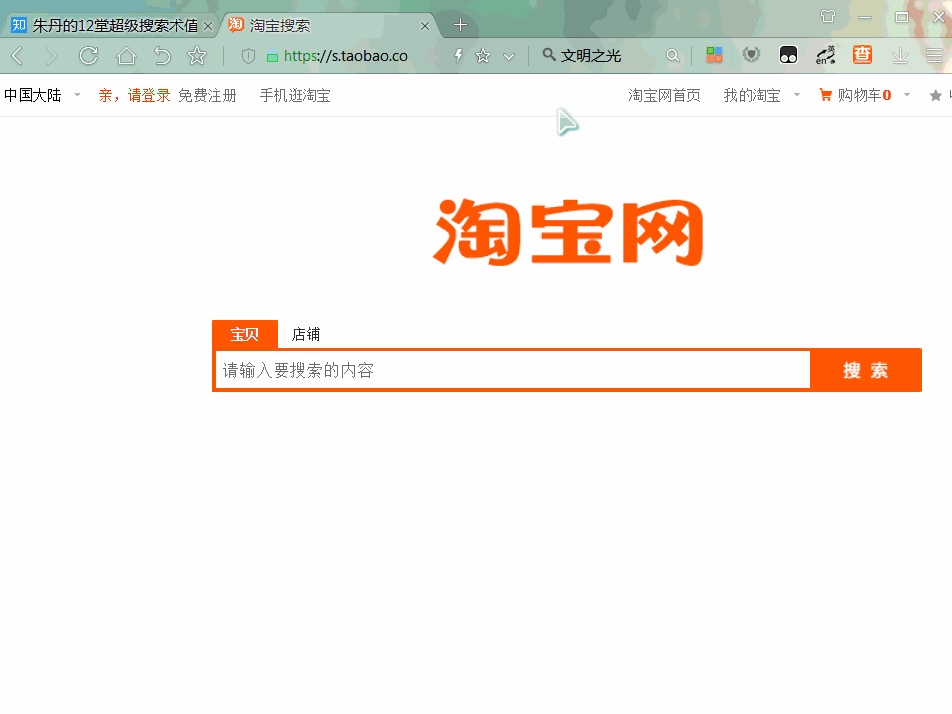Close the 淘宝搜索 tab
The height and width of the screenshot is (714, 952).
(x=425, y=26)
